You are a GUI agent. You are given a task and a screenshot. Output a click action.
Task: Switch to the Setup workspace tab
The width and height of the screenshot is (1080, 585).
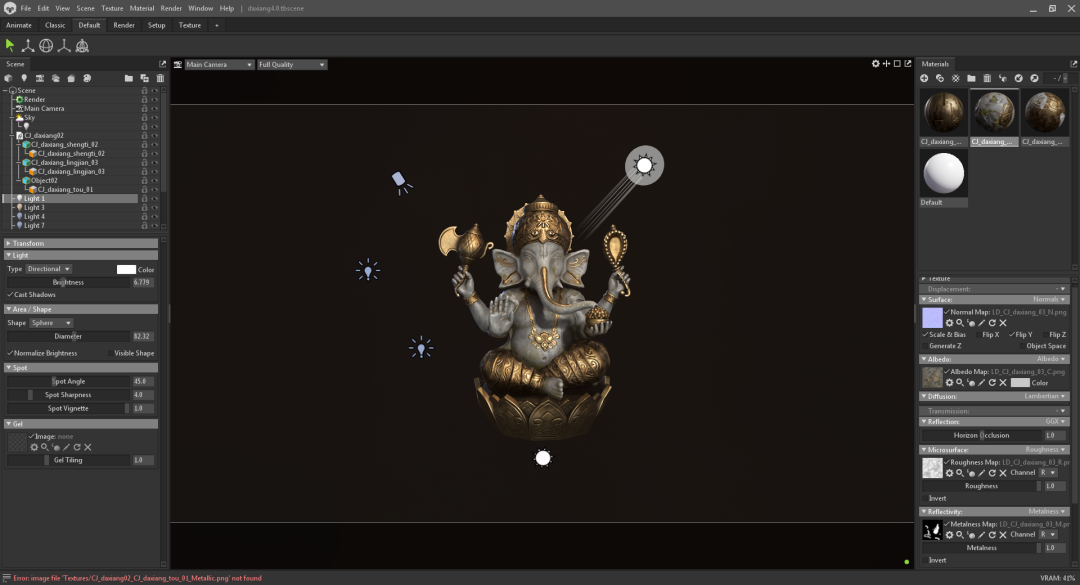pyautogui.click(x=156, y=25)
